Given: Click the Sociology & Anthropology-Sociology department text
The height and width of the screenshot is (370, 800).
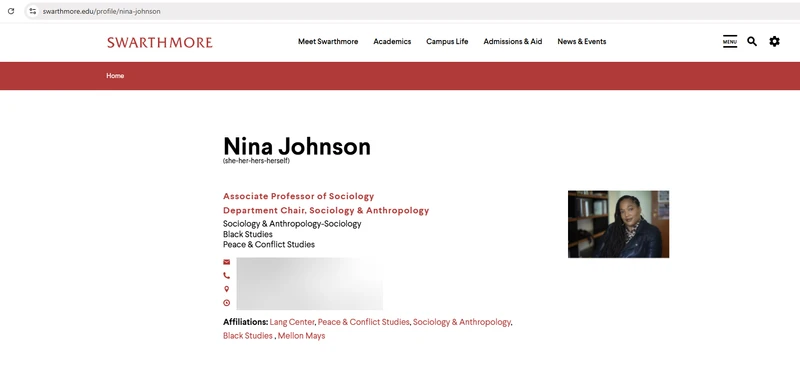Looking at the screenshot, I should pyautogui.click(x=292, y=224).
